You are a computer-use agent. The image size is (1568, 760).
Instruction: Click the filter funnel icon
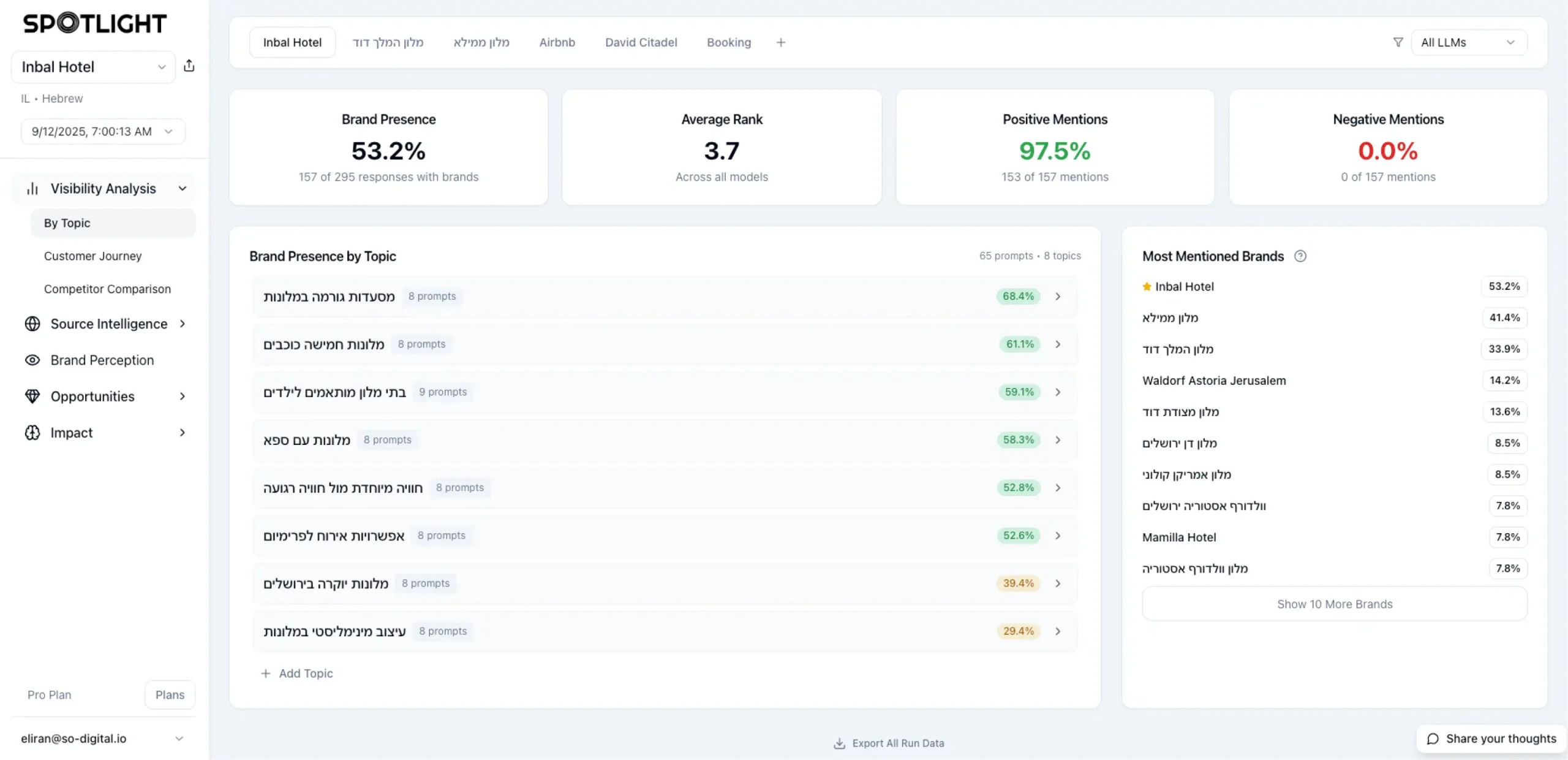pos(1398,42)
